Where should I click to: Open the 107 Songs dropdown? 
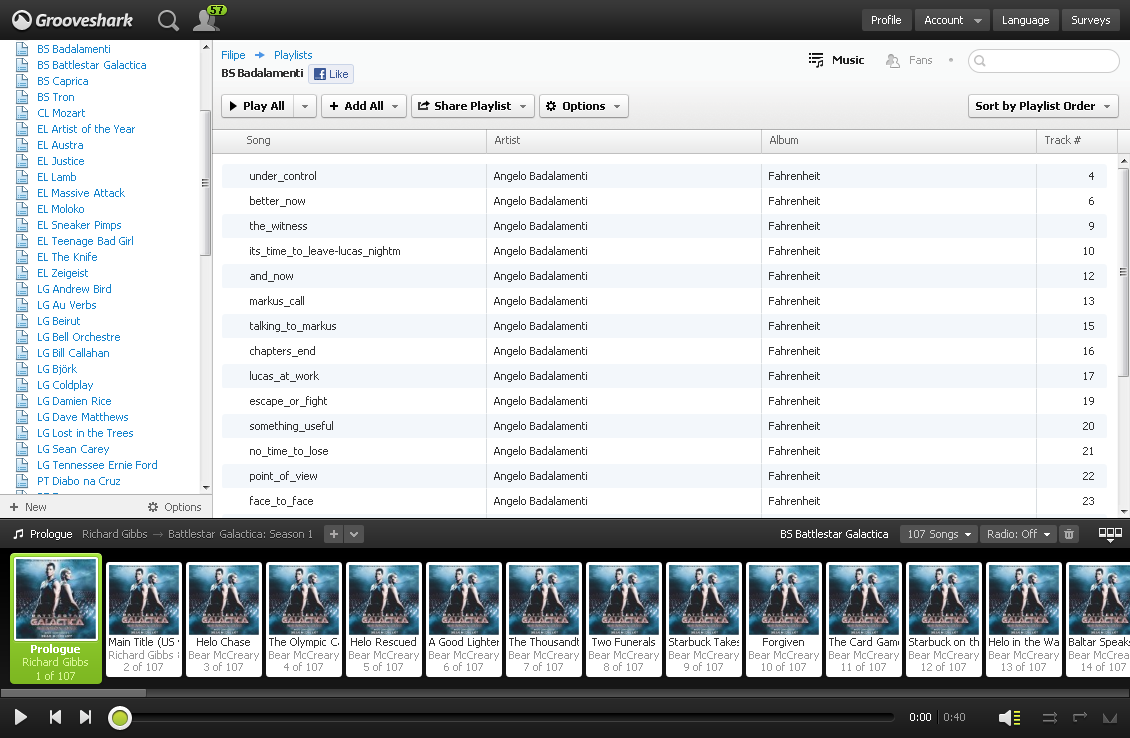pyautogui.click(x=940, y=534)
